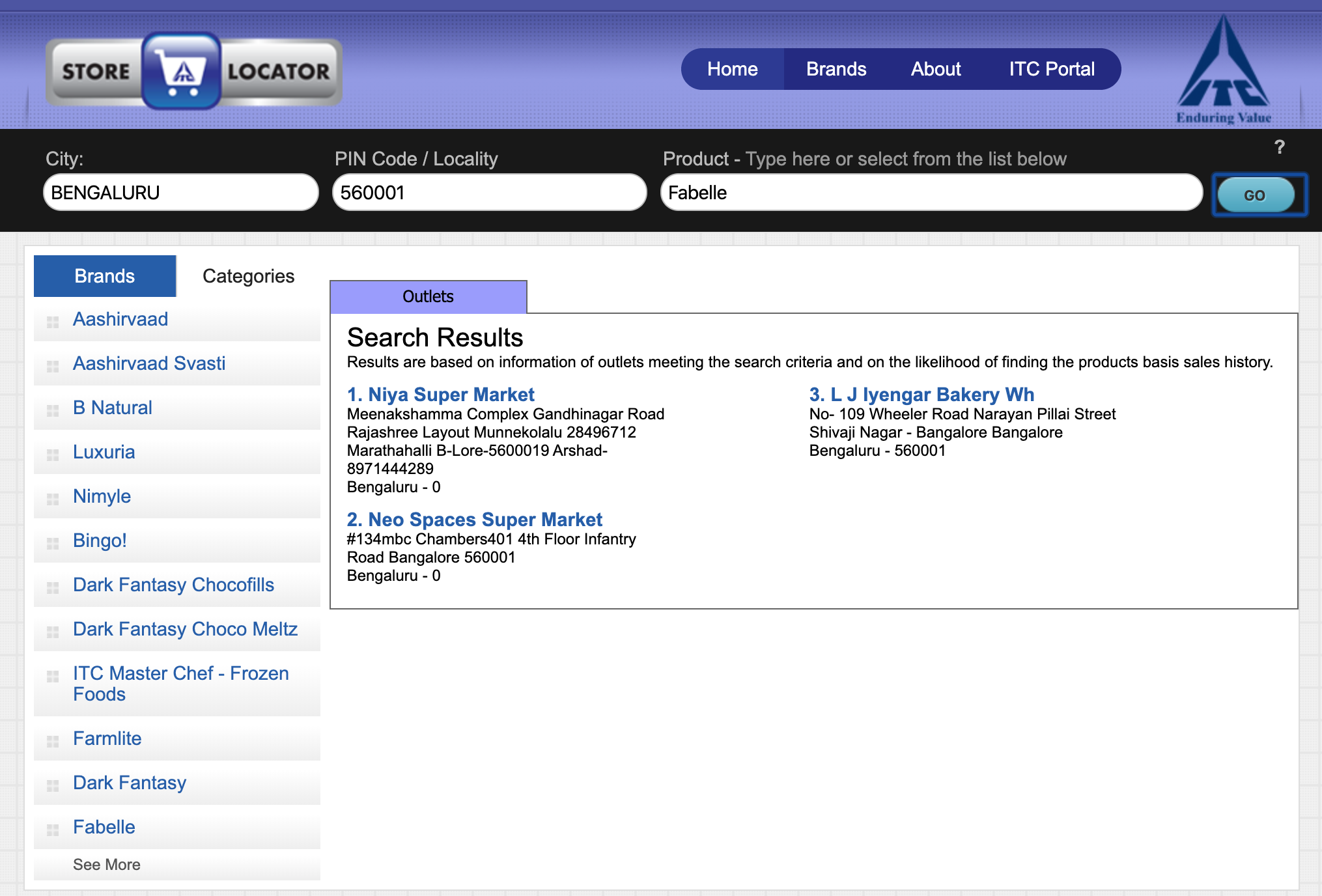Switch to the Categories tab
Image resolution: width=1322 pixels, height=896 pixels.
pyautogui.click(x=248, y=276)
